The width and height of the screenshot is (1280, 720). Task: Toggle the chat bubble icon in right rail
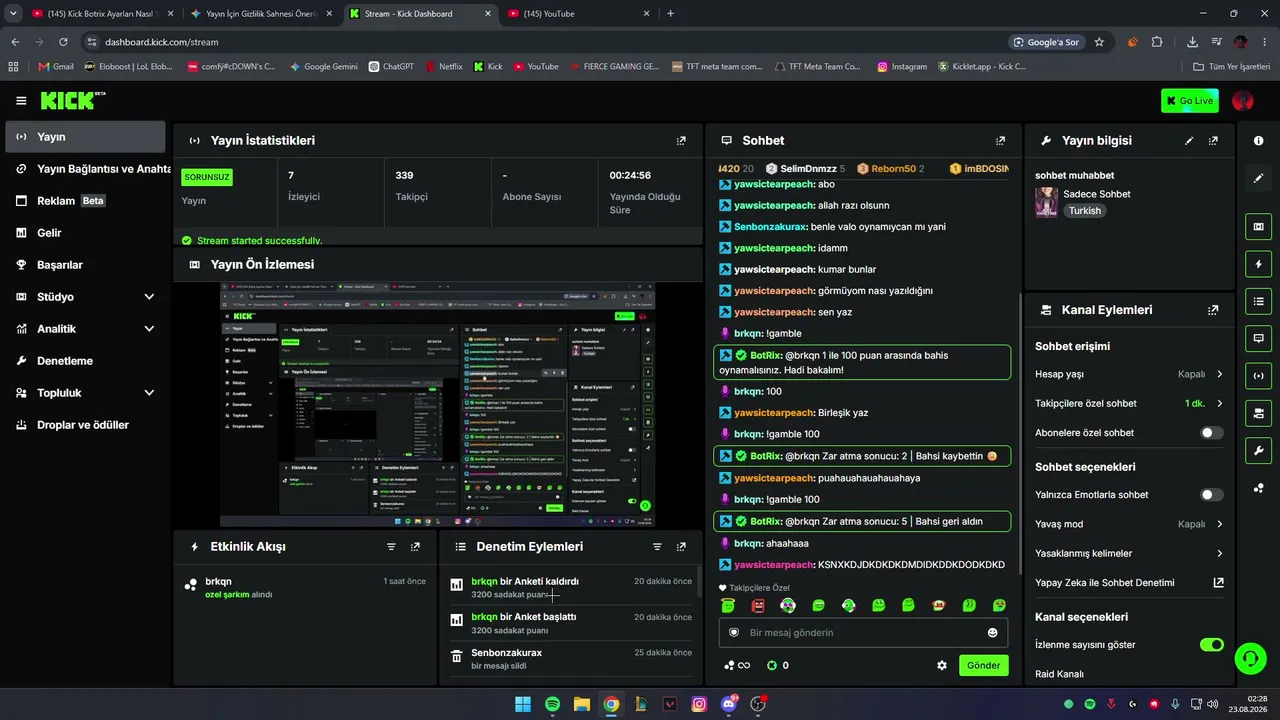click(x=1258, y=338)
